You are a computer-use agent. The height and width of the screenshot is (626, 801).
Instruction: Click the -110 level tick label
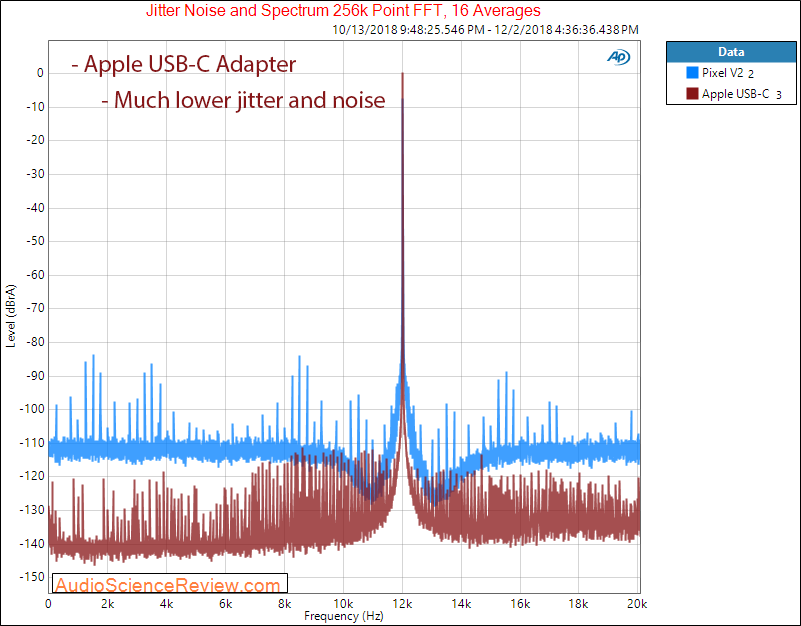point(32,443)
